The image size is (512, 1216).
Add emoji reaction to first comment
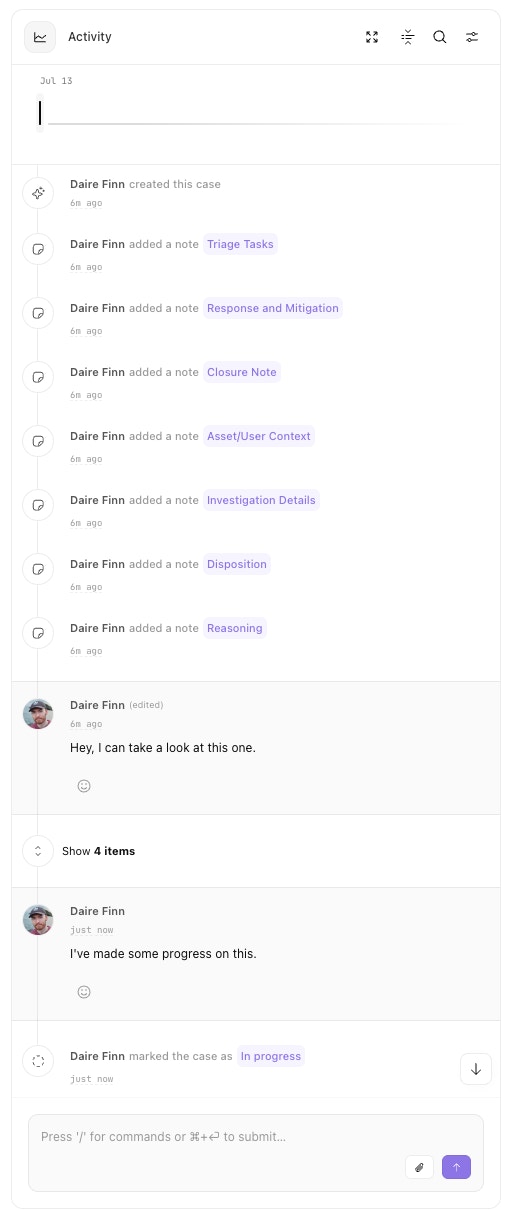point(84,786)
